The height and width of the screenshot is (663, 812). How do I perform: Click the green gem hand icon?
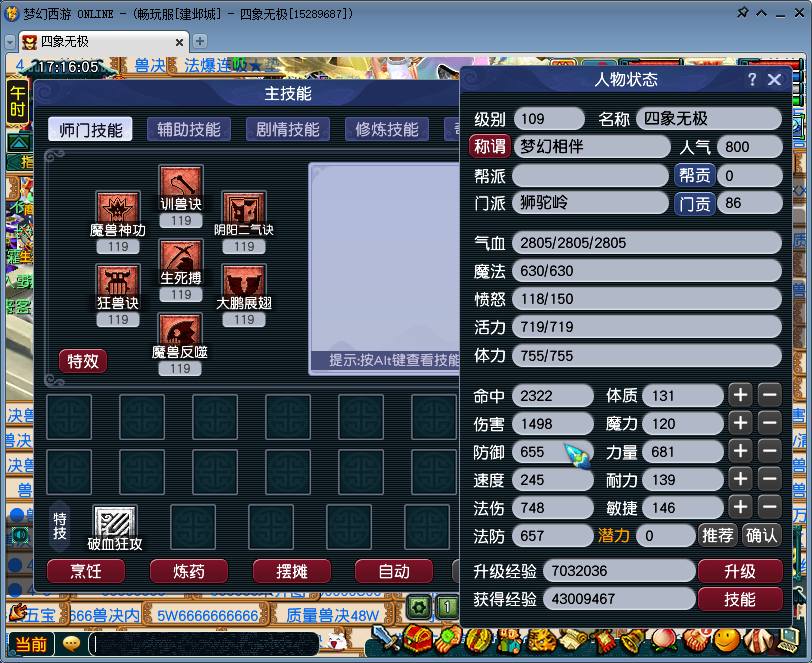[x=450, y=639]
